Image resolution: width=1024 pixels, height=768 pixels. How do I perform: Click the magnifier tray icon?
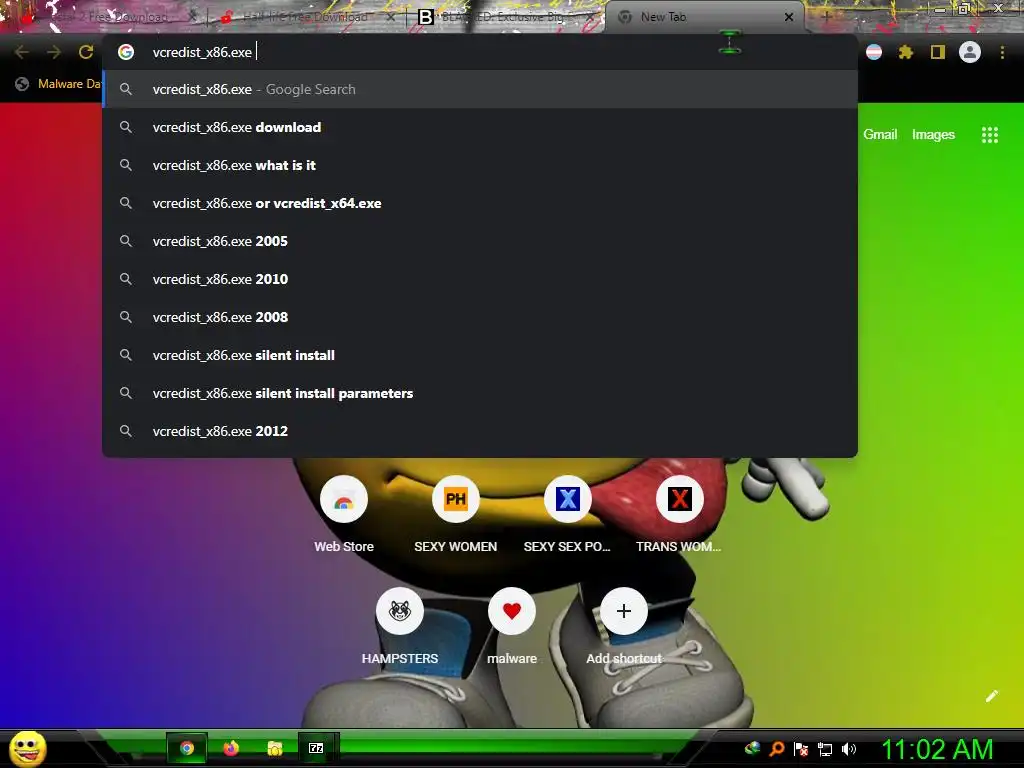pos(777,749)
